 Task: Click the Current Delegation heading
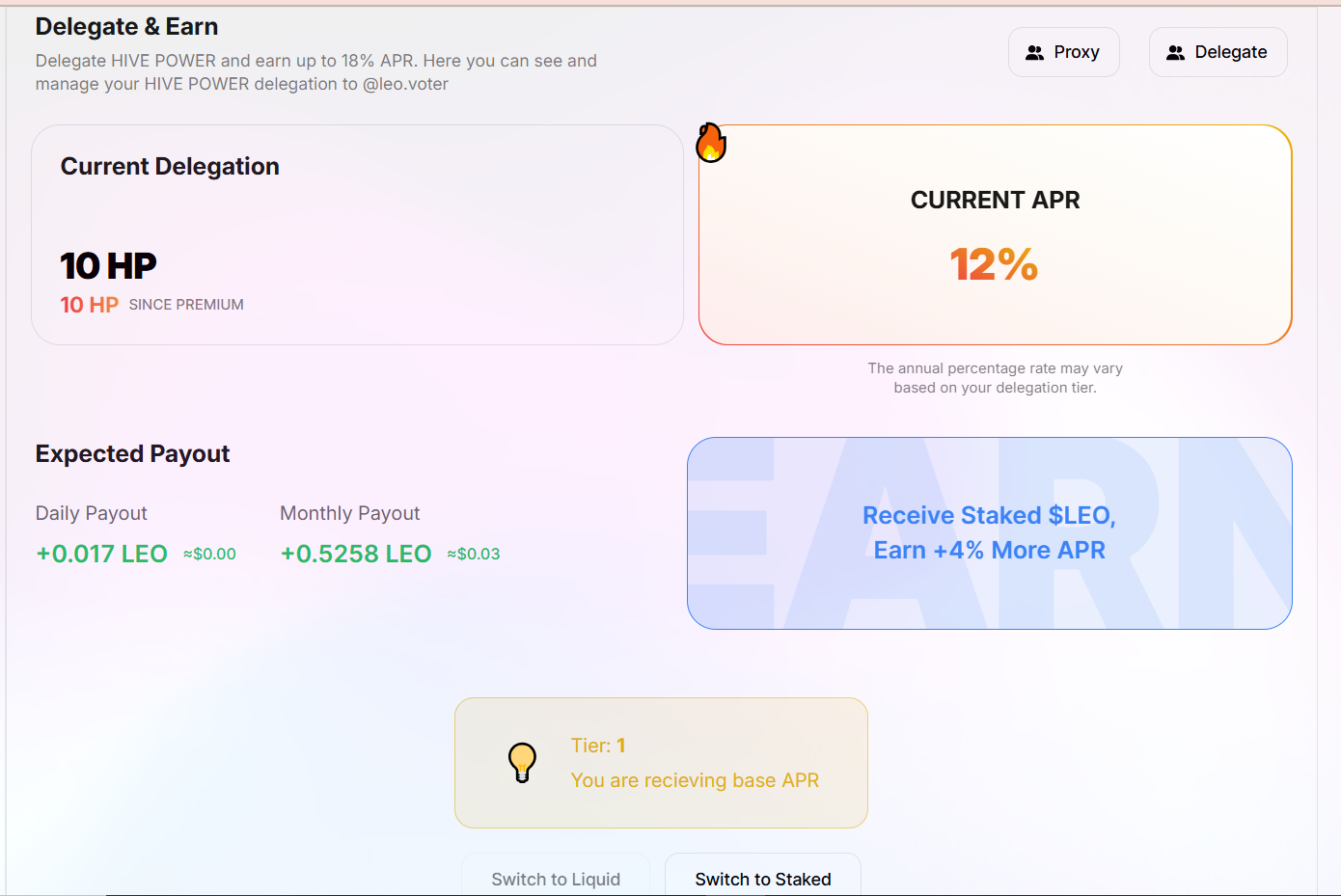[170, 166]
